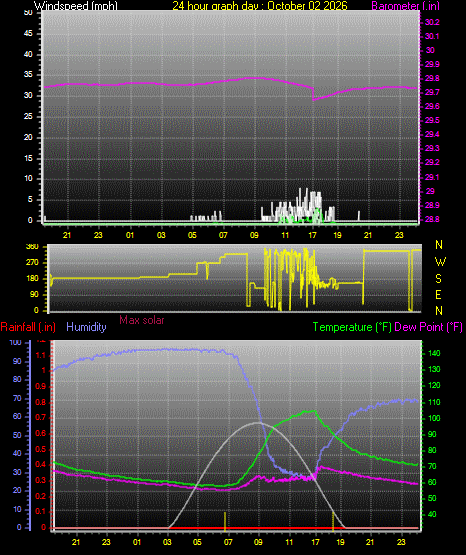Image resolution: width=466 pixels, height=555 pixels.
Task: Click the 1.1 rainfall axis value
Action: click(x=41, y=355)
